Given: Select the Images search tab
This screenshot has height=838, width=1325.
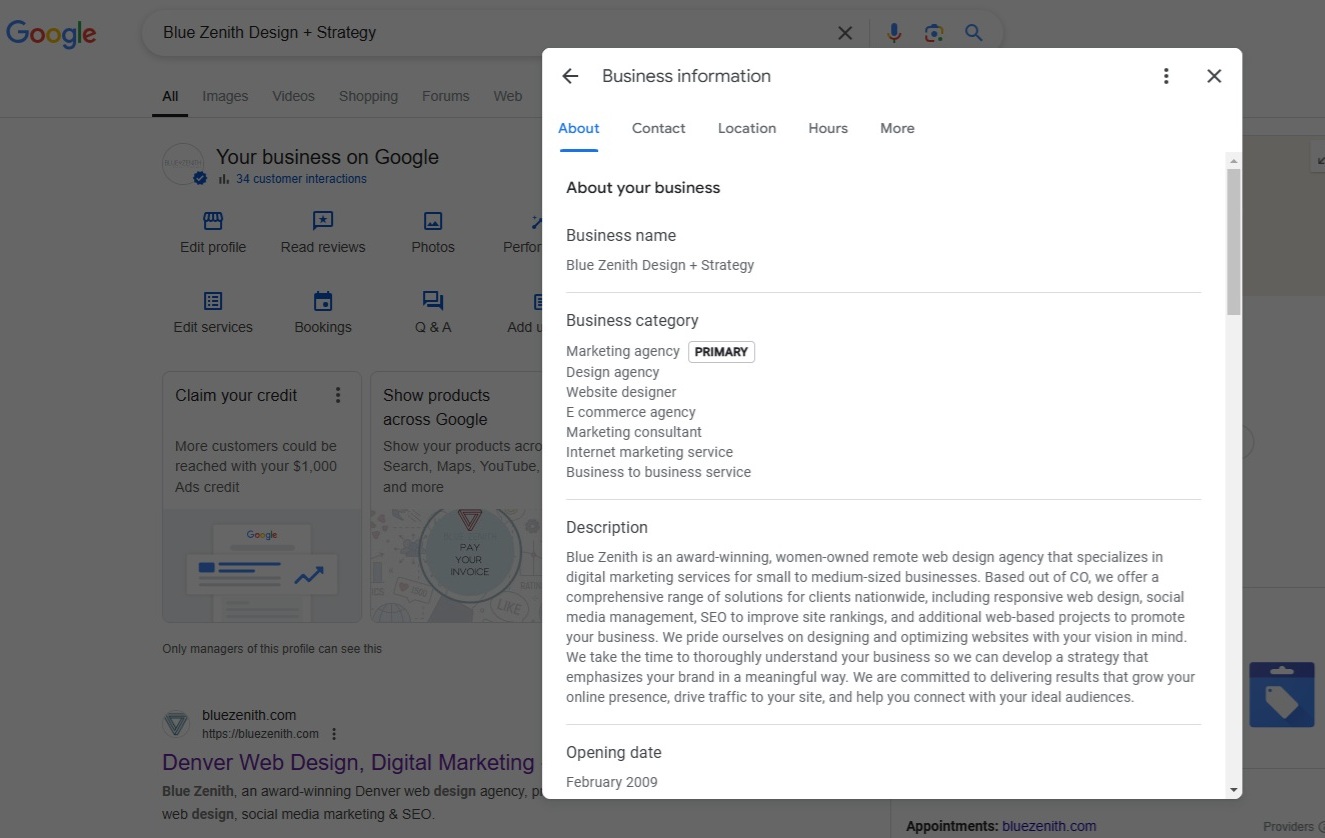Looking at the screenshot, I should pos(225,97).
